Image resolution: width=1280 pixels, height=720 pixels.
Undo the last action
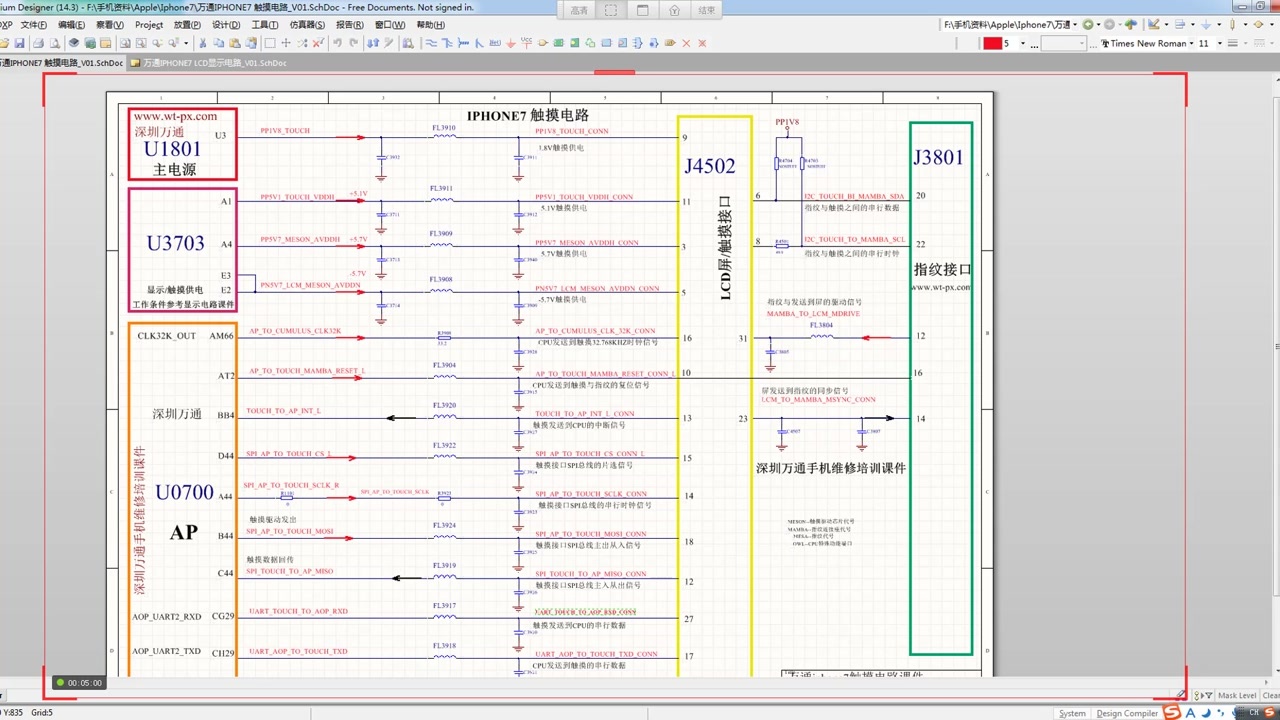pos(338,43)
